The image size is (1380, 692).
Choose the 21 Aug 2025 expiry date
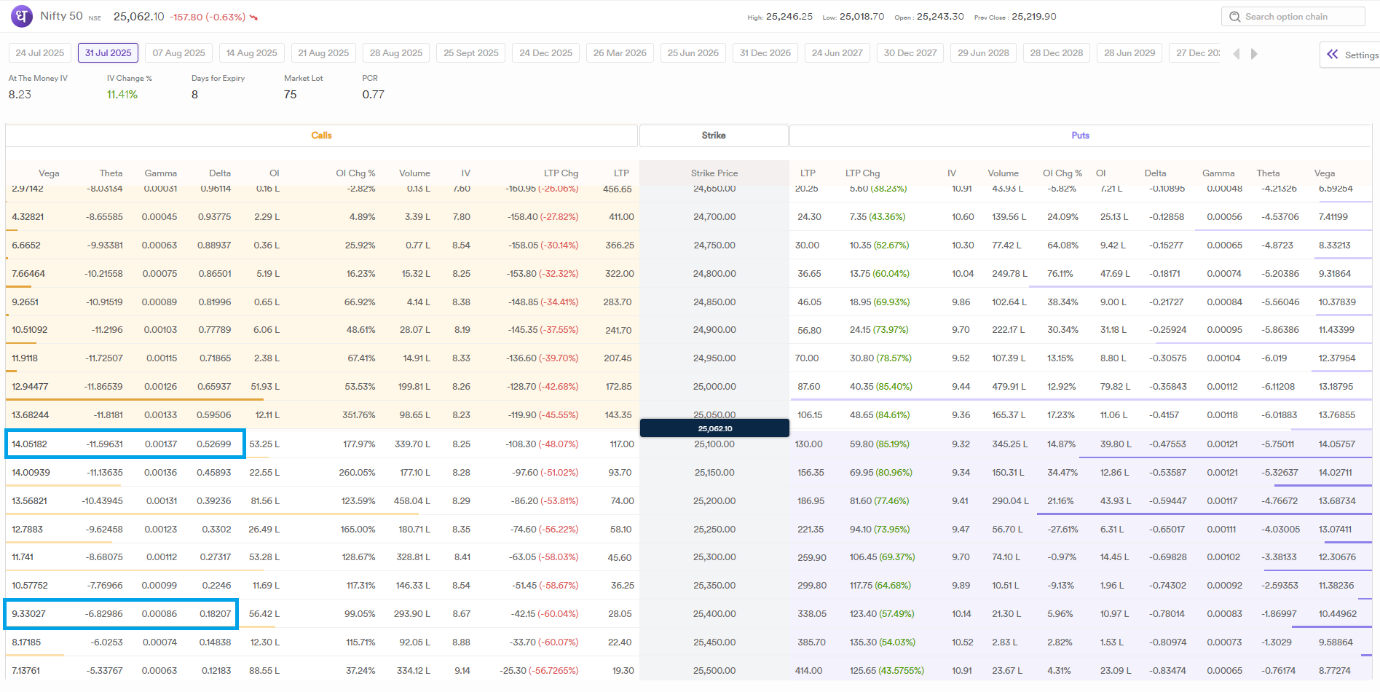[x=323, y=53]
